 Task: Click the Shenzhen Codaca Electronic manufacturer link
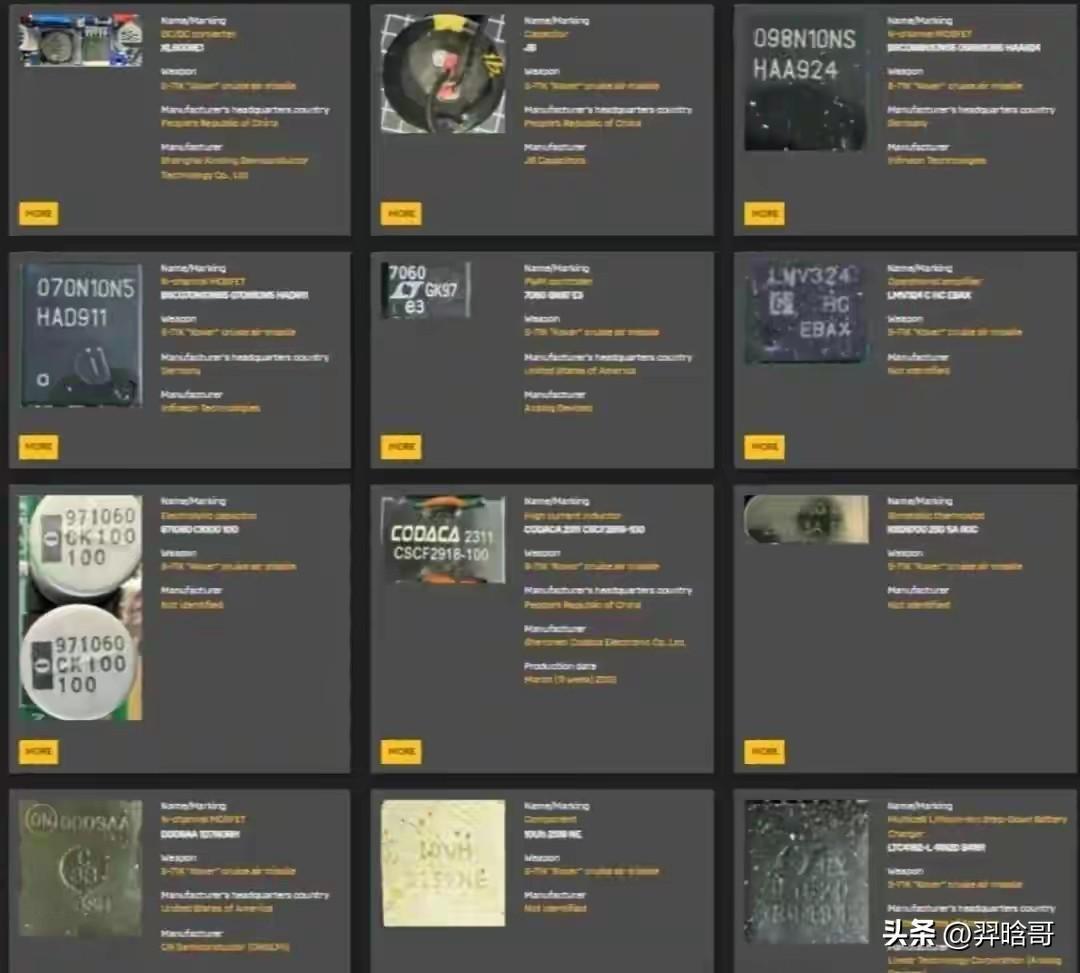tap(605, 642)
